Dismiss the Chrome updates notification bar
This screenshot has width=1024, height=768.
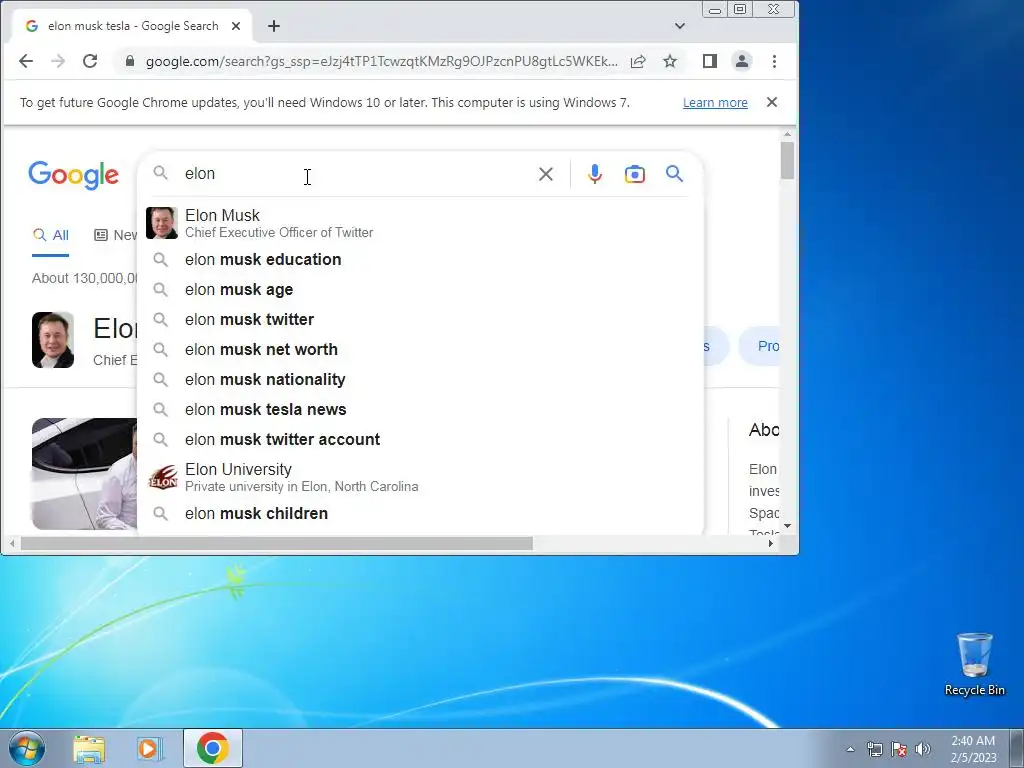tap(772, 102)
